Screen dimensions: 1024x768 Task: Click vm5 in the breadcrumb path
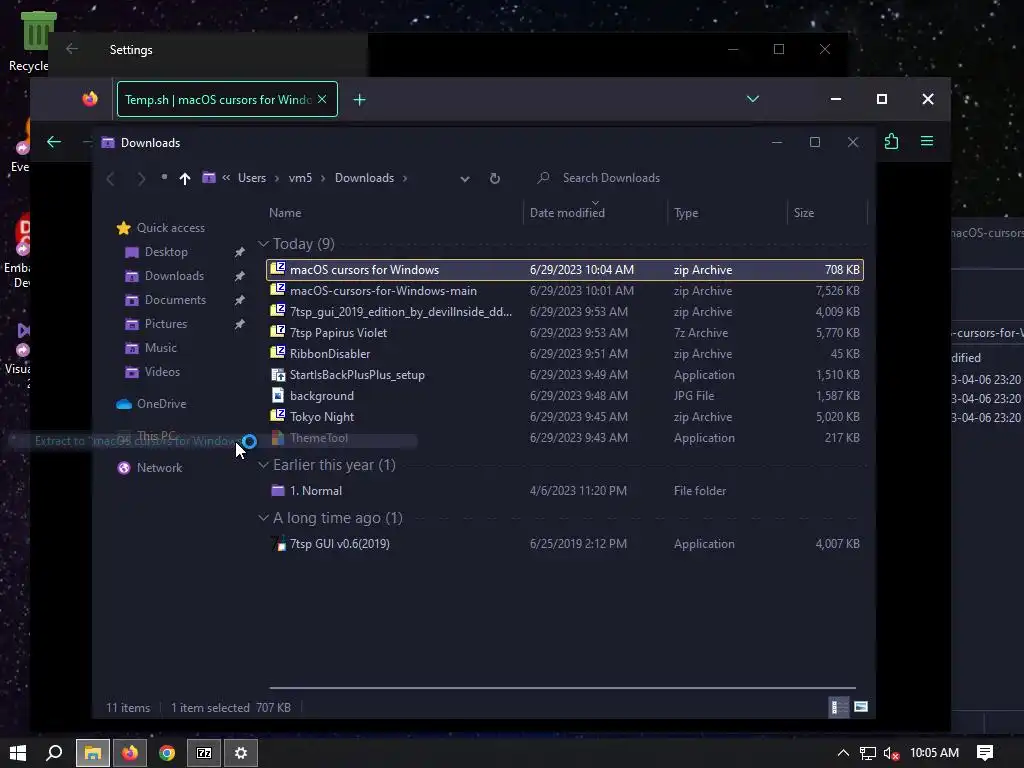tap(300, 178)
